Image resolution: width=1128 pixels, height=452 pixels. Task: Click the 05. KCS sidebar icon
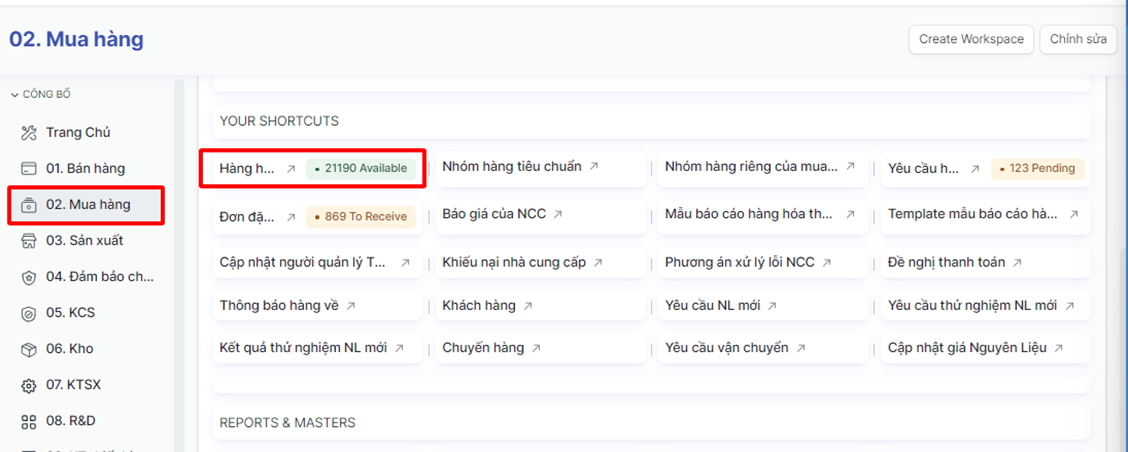[x=29, y=313]
